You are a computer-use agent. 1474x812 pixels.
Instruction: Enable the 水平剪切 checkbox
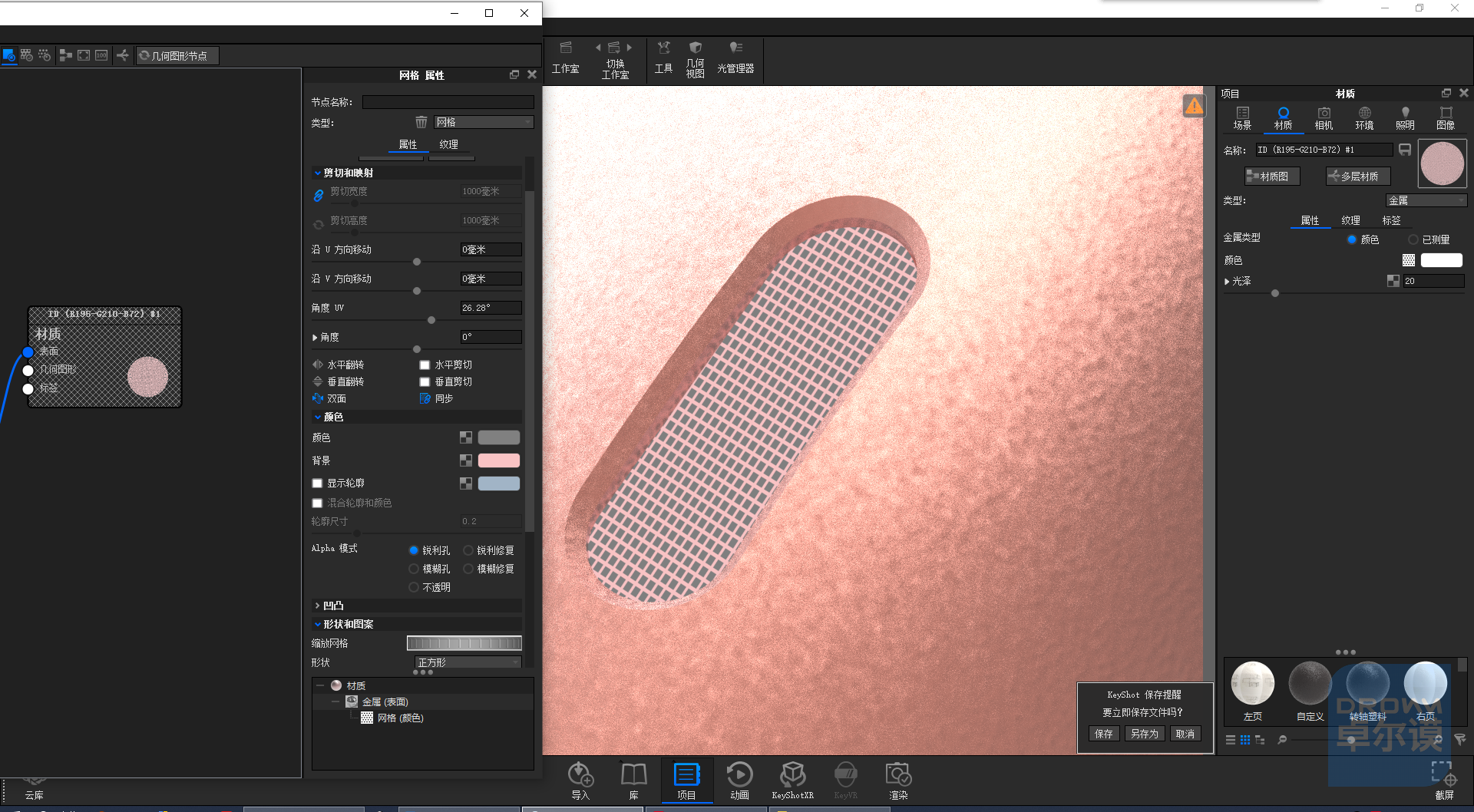[425, 365]
